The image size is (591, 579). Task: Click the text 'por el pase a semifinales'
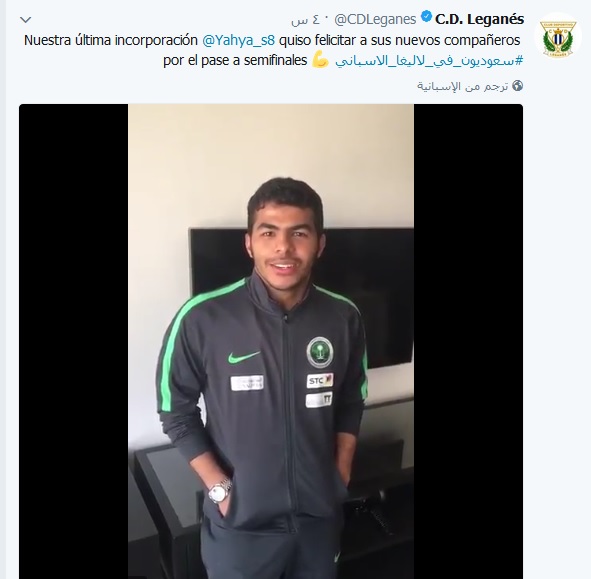click(235, 60)
